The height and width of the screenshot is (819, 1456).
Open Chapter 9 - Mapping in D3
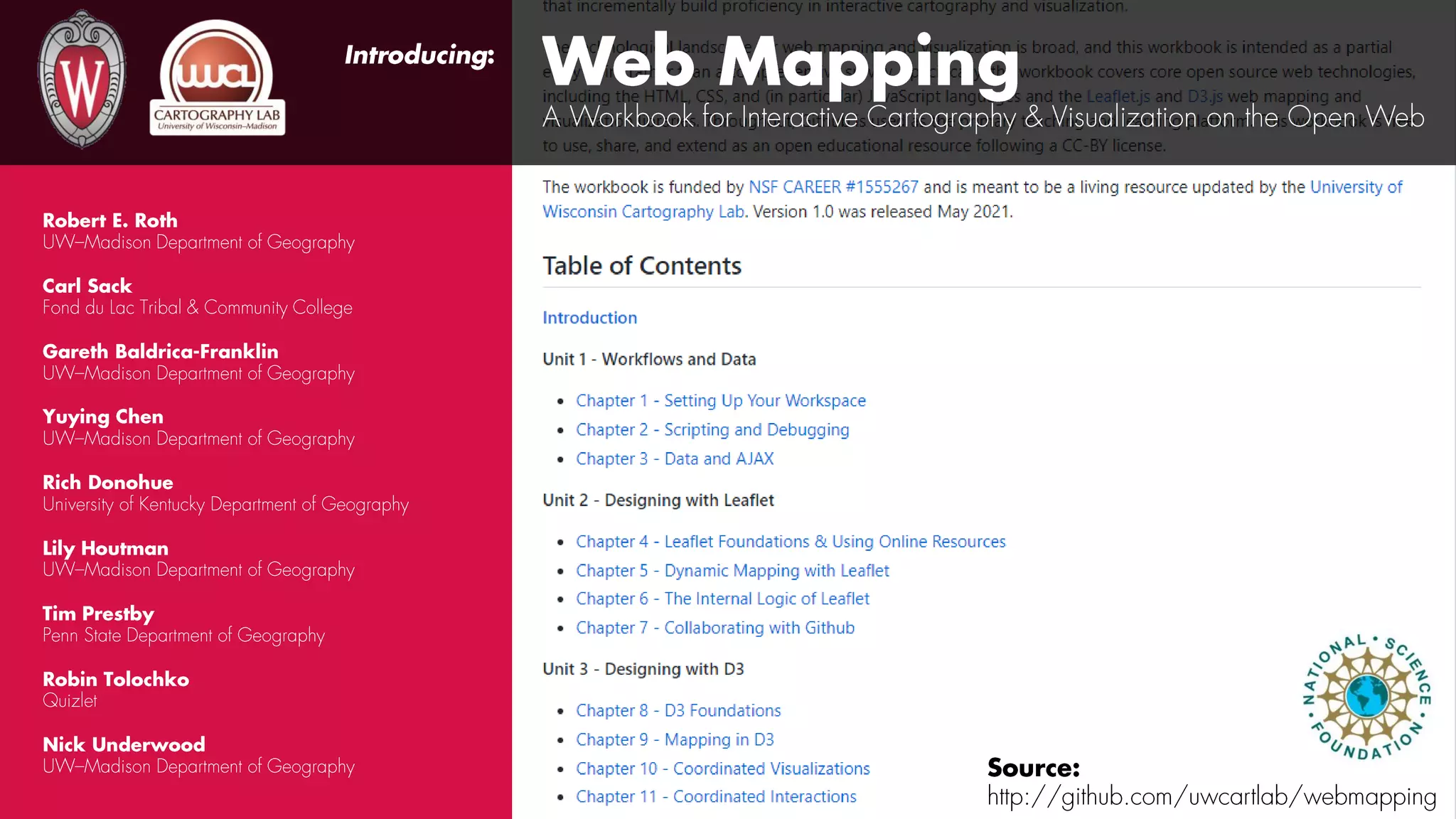[x=674, y=740]
